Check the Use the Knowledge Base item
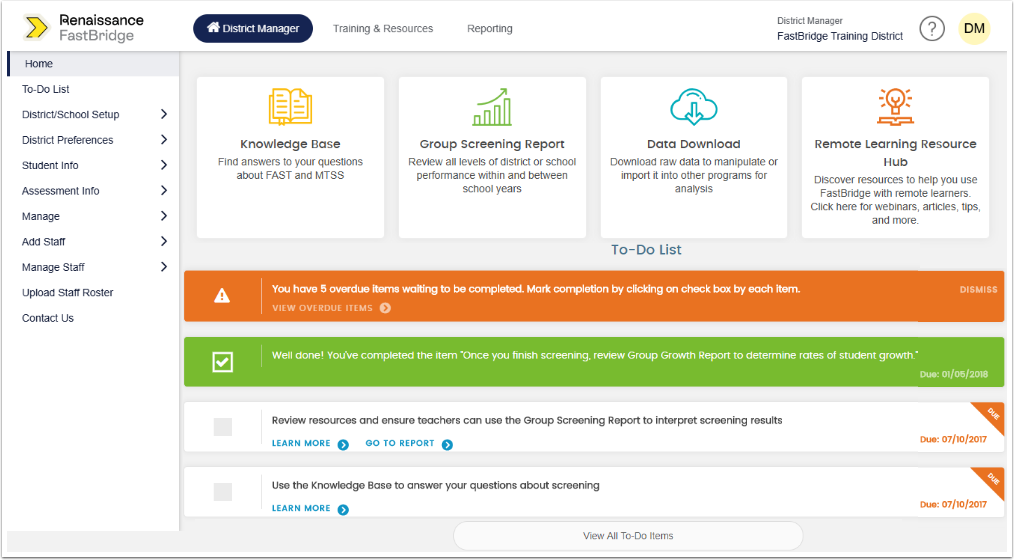This screenshot has height=560, width=1014. 222,492
